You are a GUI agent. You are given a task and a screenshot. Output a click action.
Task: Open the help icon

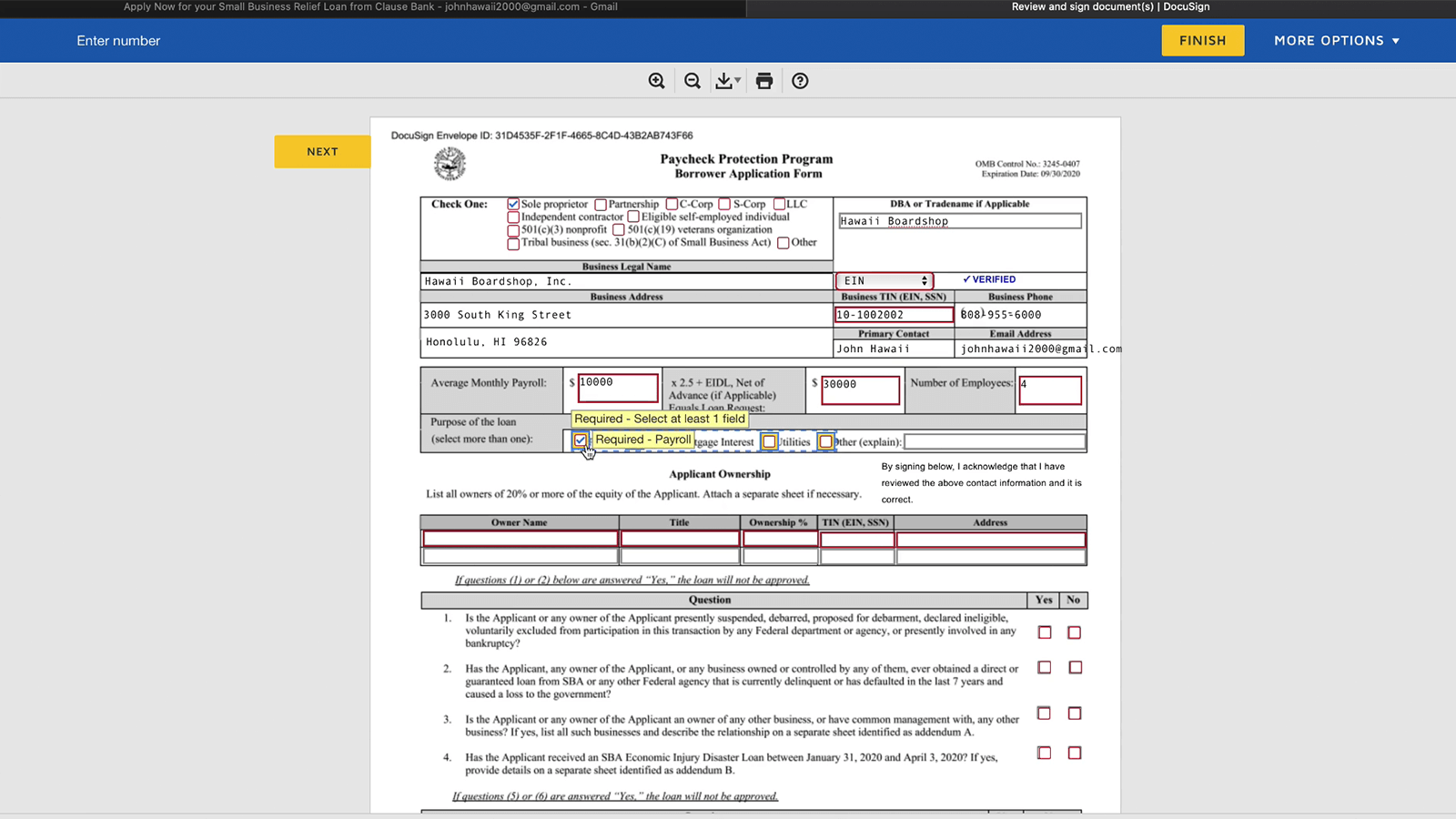tap(800, 81)
